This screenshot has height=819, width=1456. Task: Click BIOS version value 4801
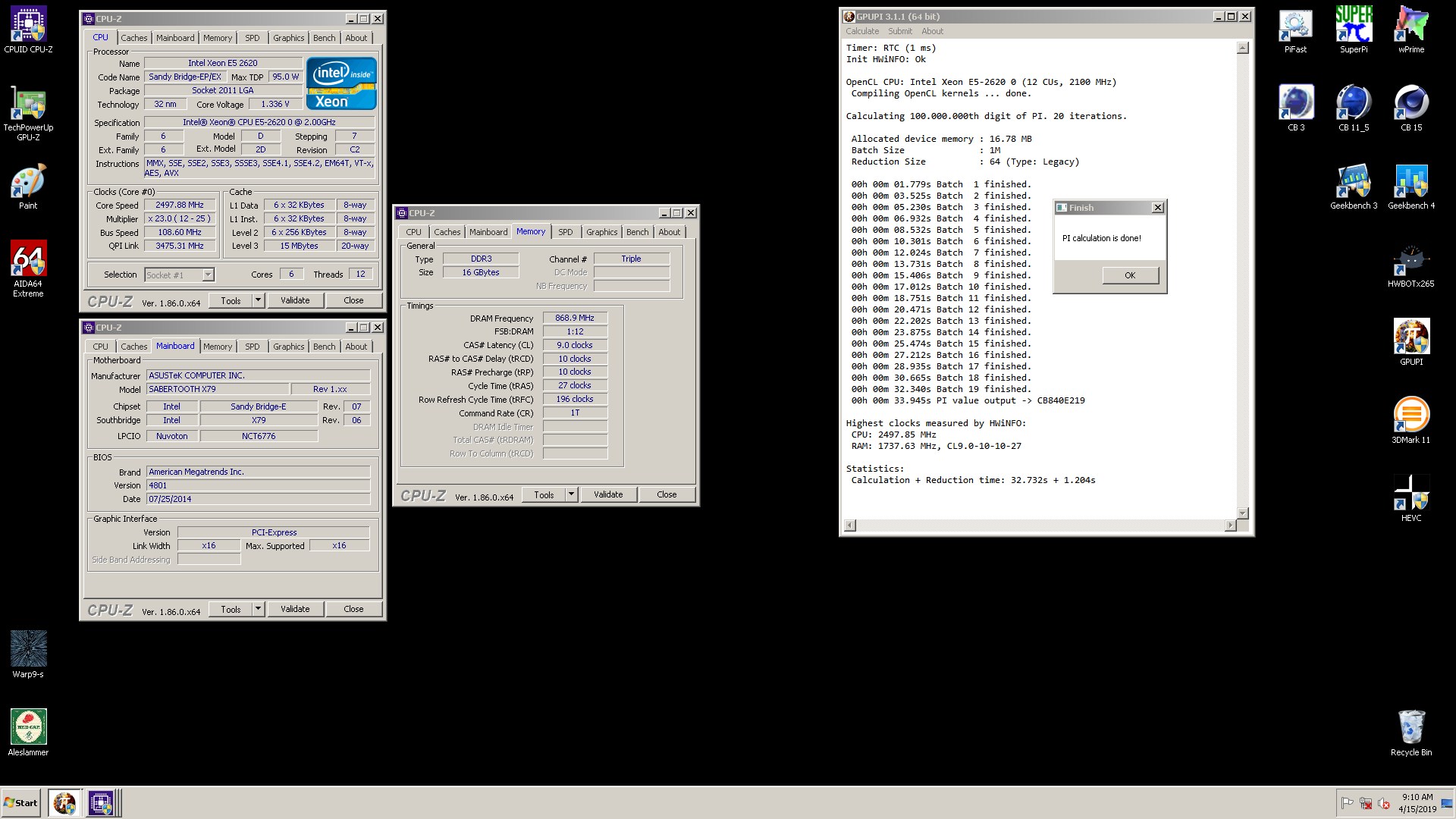pyautogui.click(x=258, y=485)
